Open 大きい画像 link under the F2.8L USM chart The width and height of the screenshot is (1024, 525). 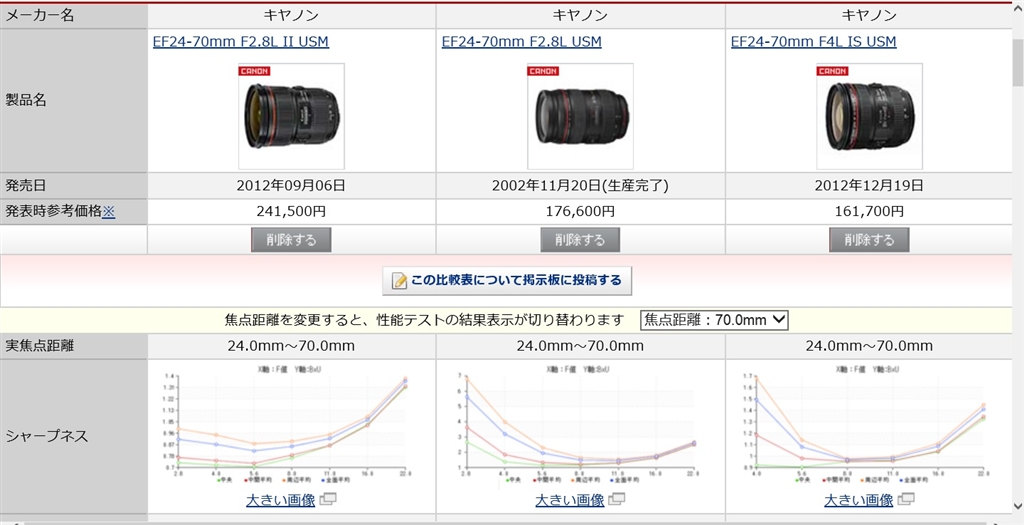(569, 500)
